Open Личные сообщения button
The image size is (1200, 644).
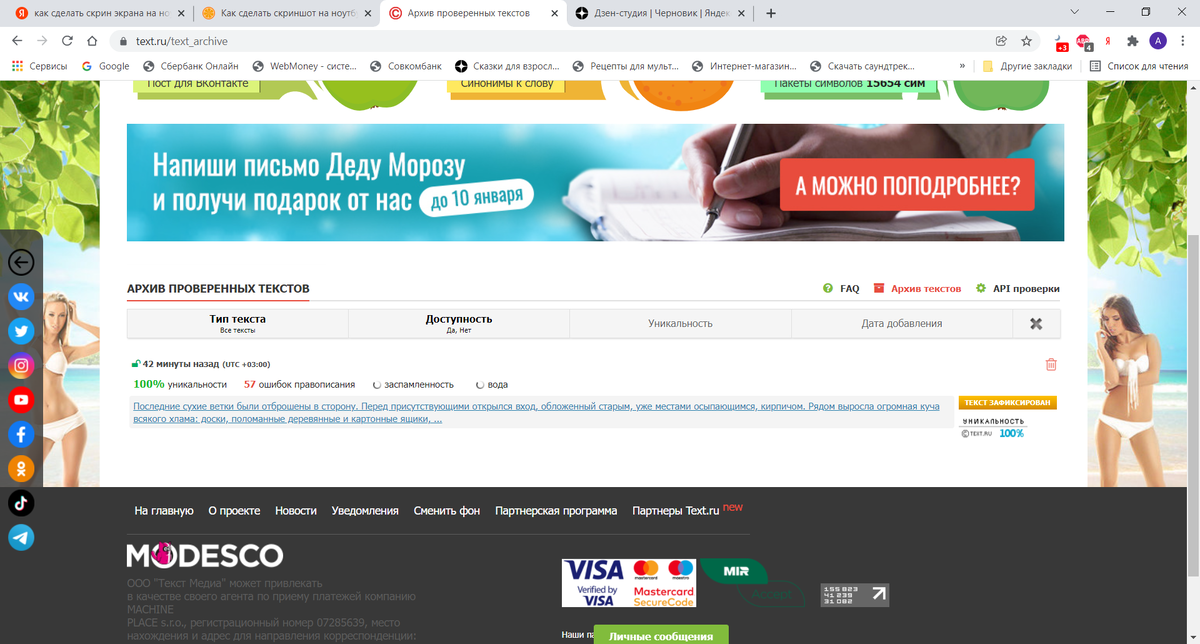click(661, 635)
